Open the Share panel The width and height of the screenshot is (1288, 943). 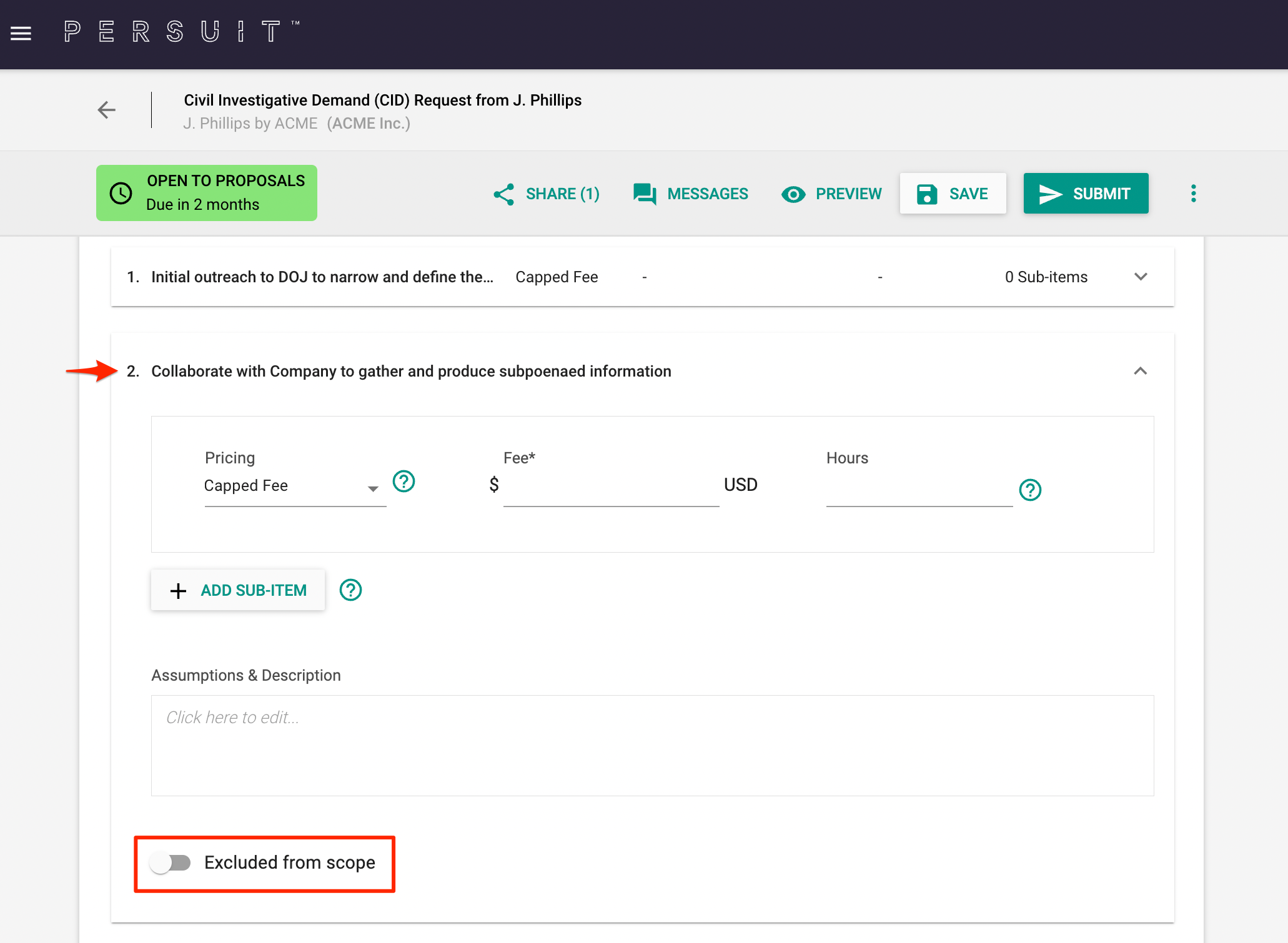click(x=545, y=194)
